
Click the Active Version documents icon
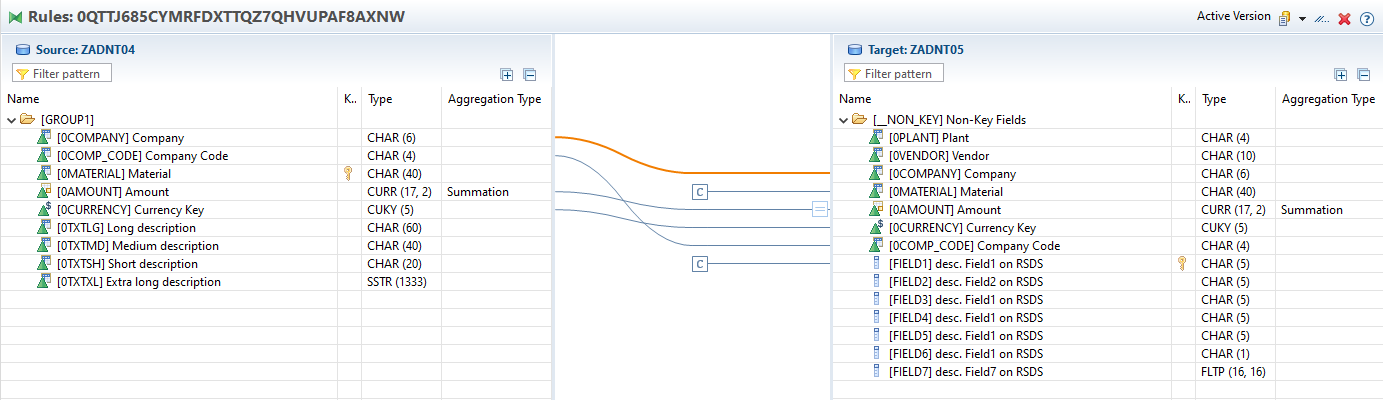click(1284, 18)
